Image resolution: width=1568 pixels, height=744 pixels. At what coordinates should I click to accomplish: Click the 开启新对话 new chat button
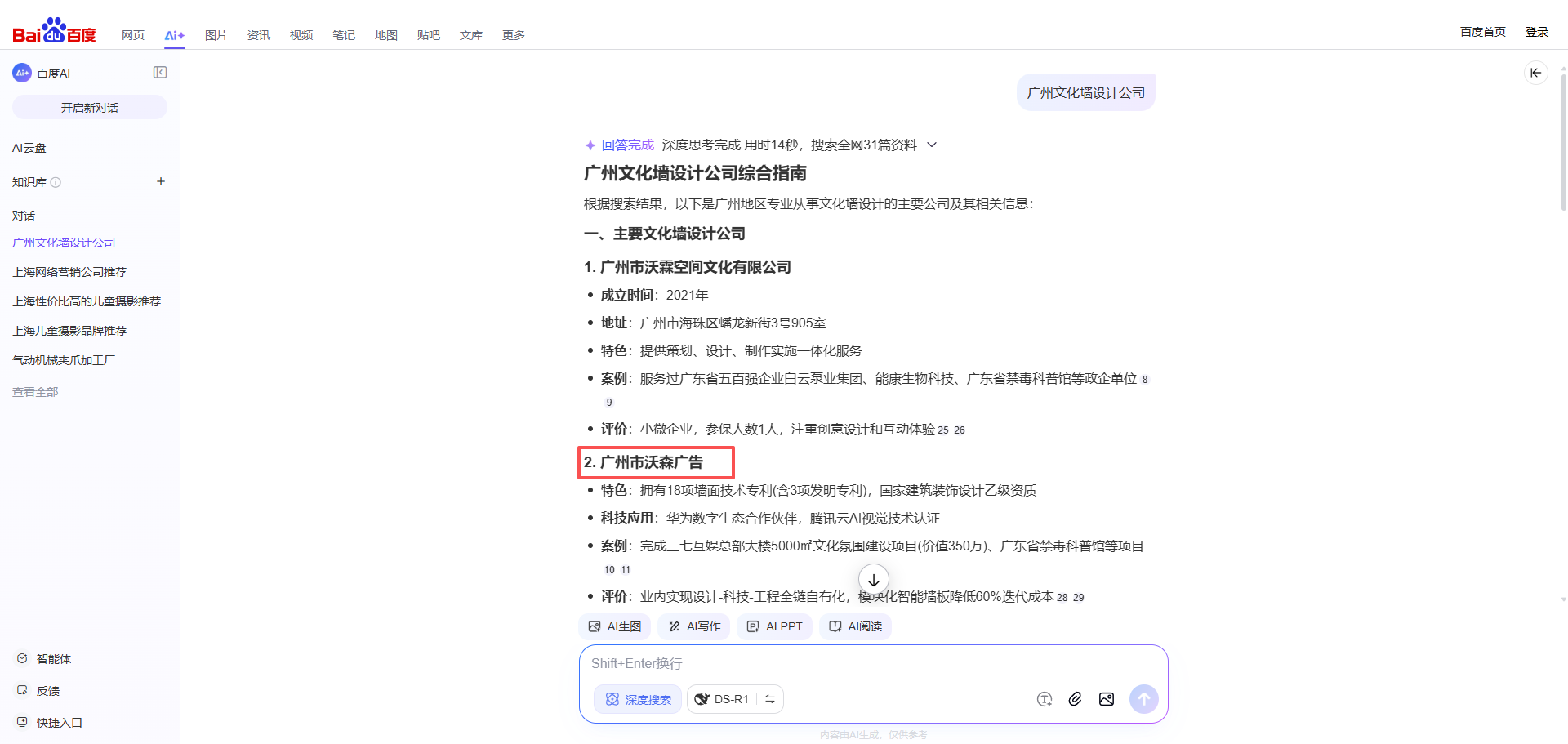click(90, 107)
